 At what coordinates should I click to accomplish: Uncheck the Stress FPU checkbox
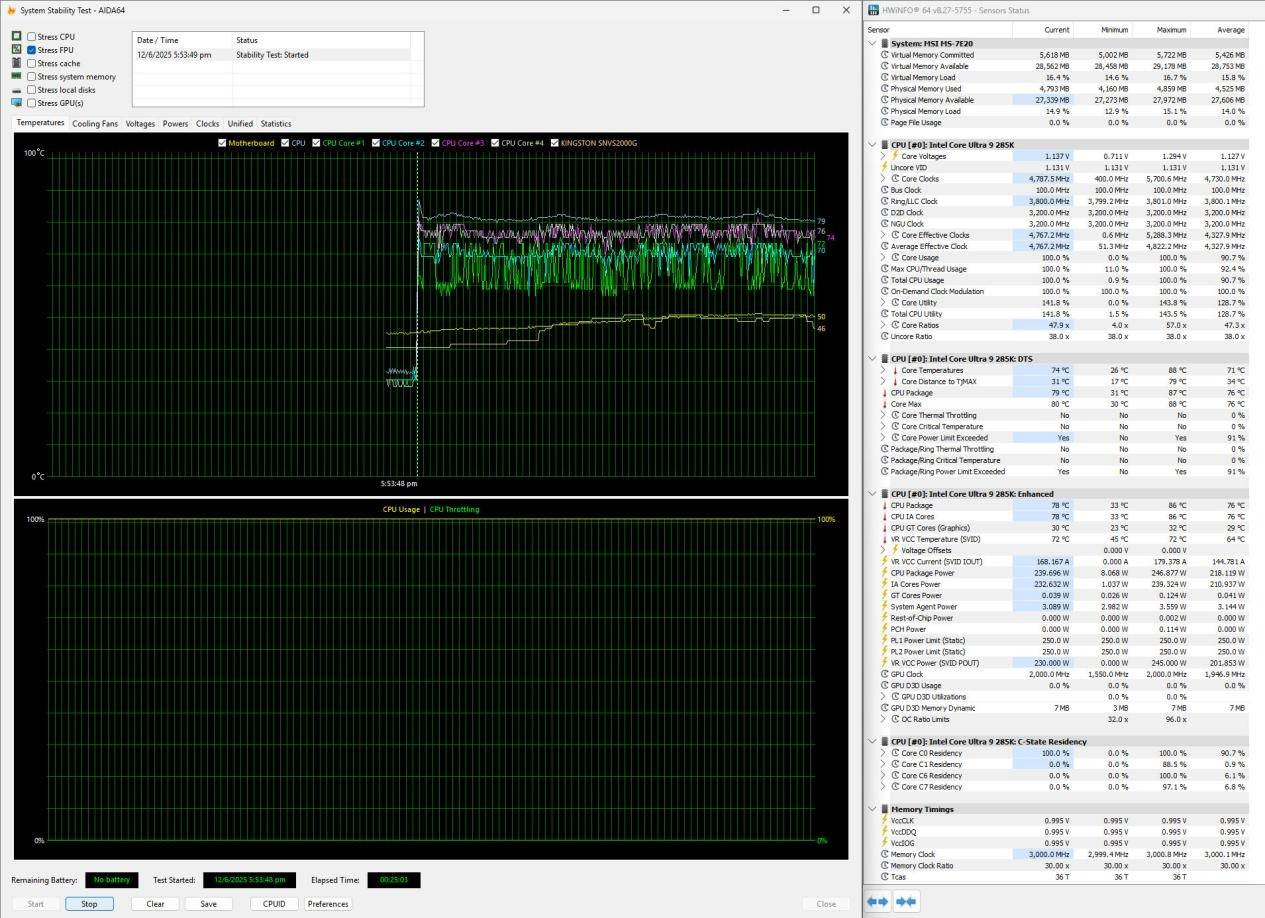tap(32, 50)
